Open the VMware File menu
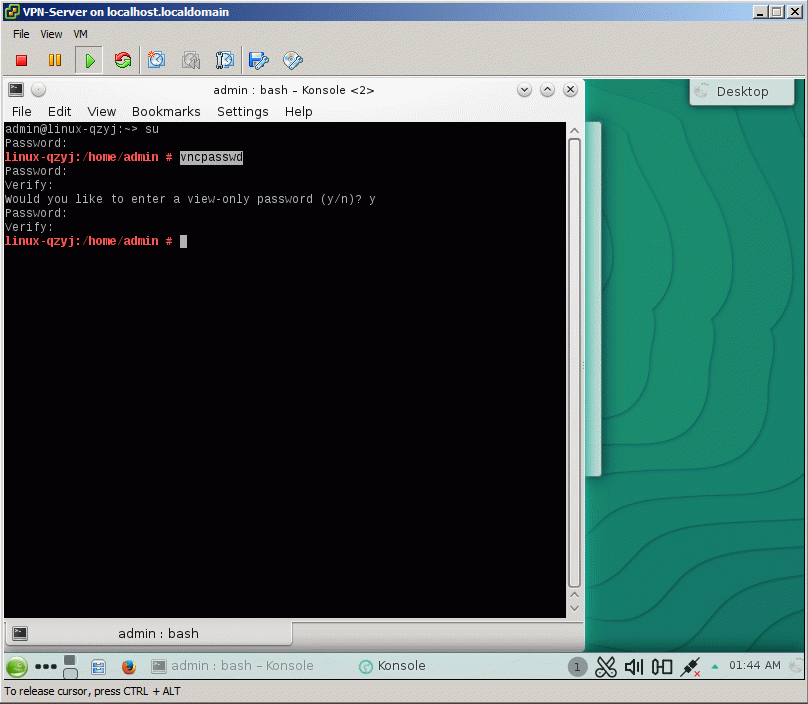808x704 pixels. [x=21, y=34]
